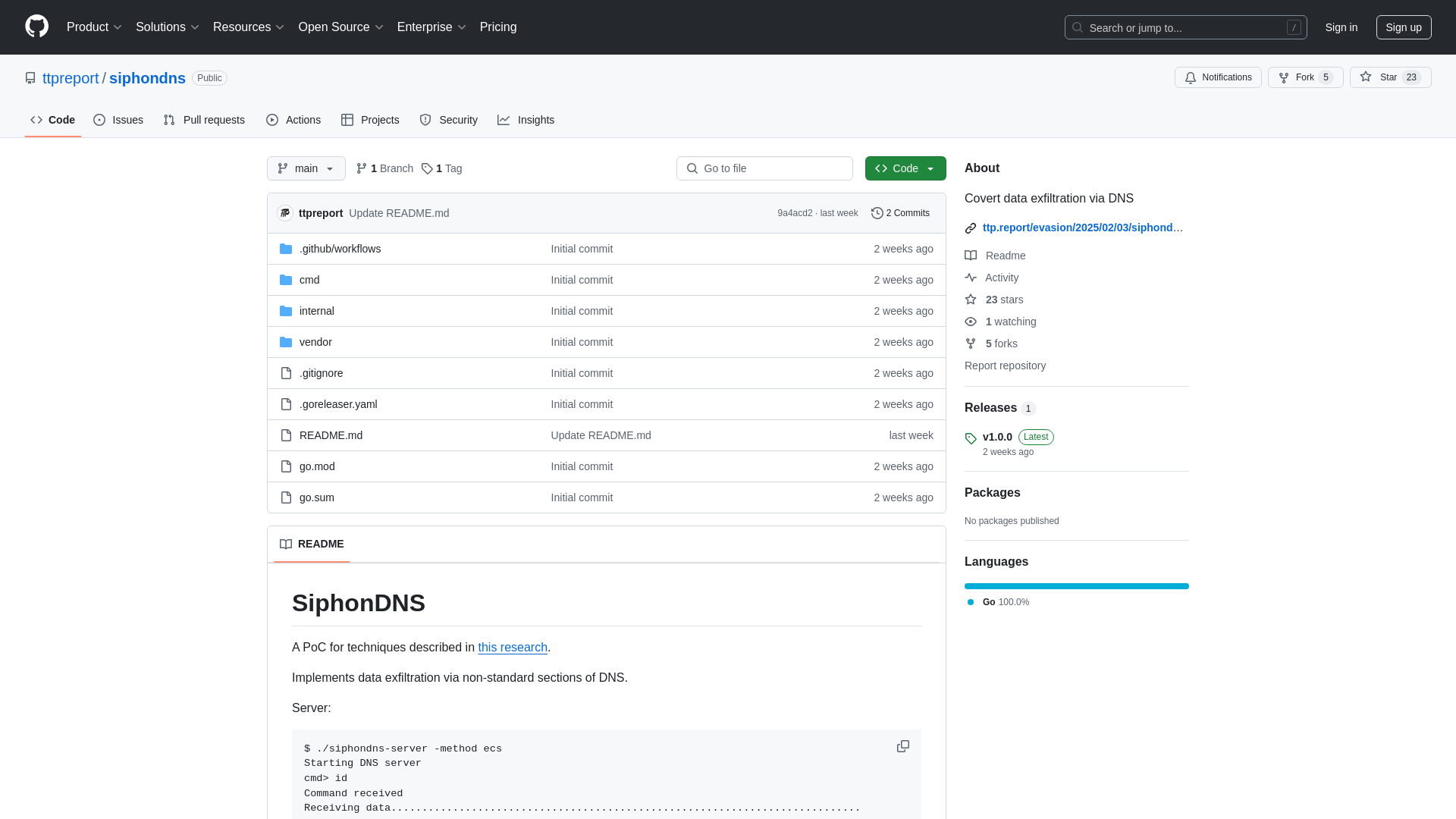Expand the main branch selector
The height and width of the screenshot is (819, 1456).
[306, 168]
